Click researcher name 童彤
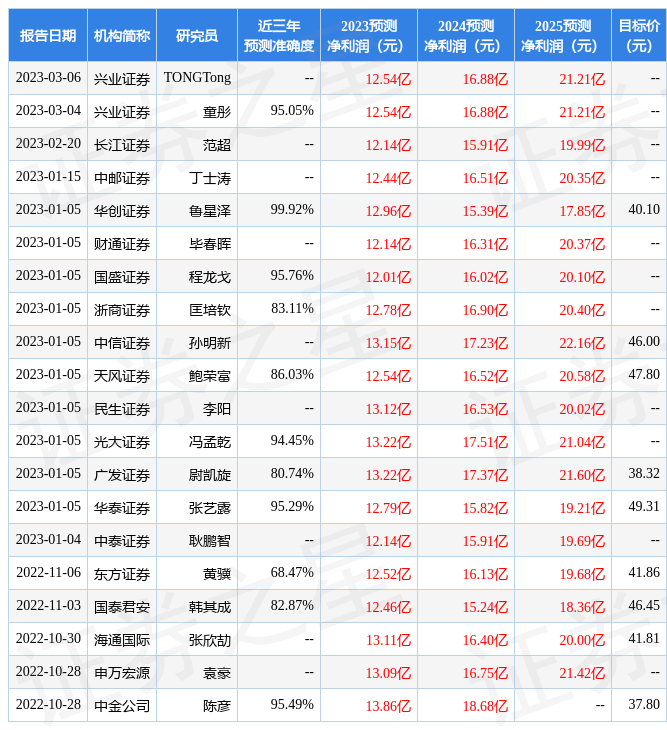 click(217, 112)
